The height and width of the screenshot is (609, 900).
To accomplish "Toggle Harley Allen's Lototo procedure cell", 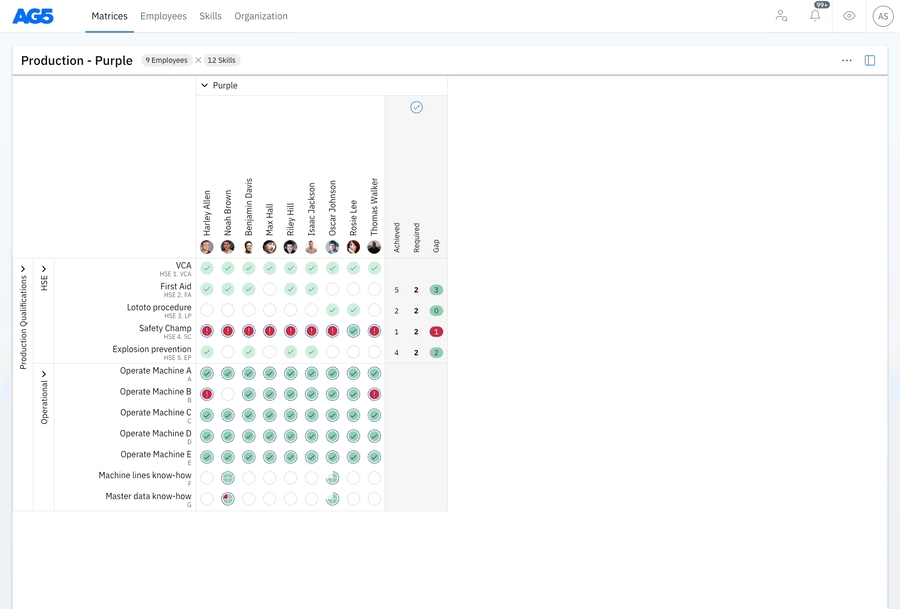I will [x=207, y=311].
